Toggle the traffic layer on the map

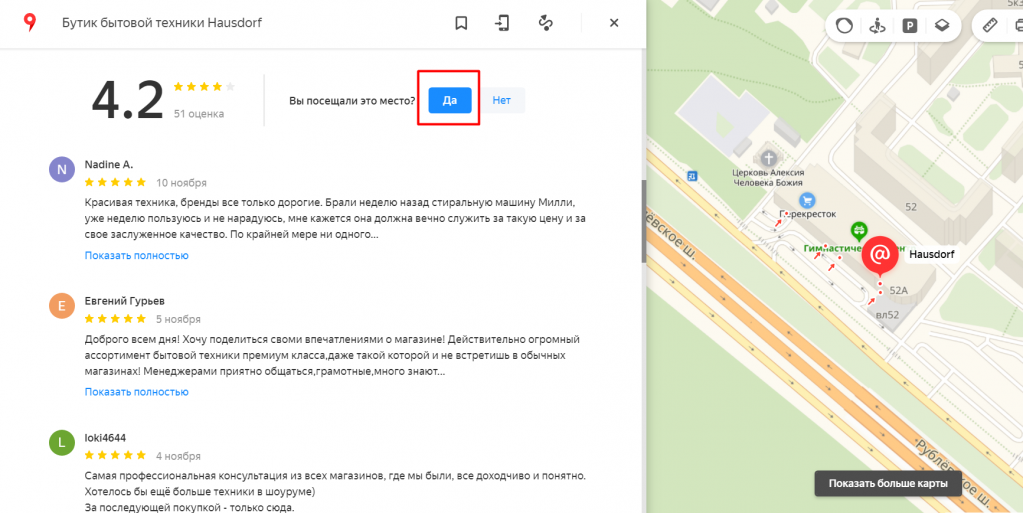(844, 26)
